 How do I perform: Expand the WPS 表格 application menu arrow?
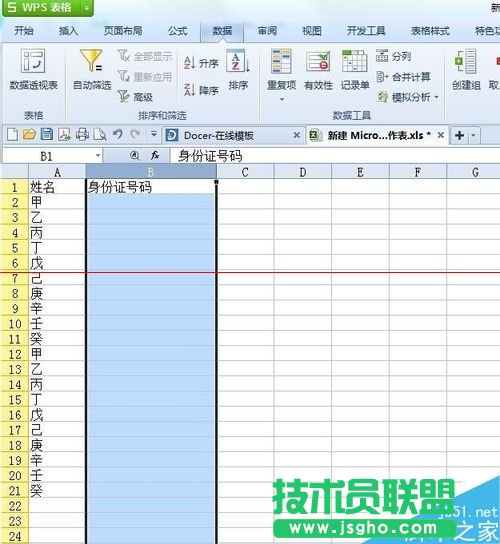point(87,7)
